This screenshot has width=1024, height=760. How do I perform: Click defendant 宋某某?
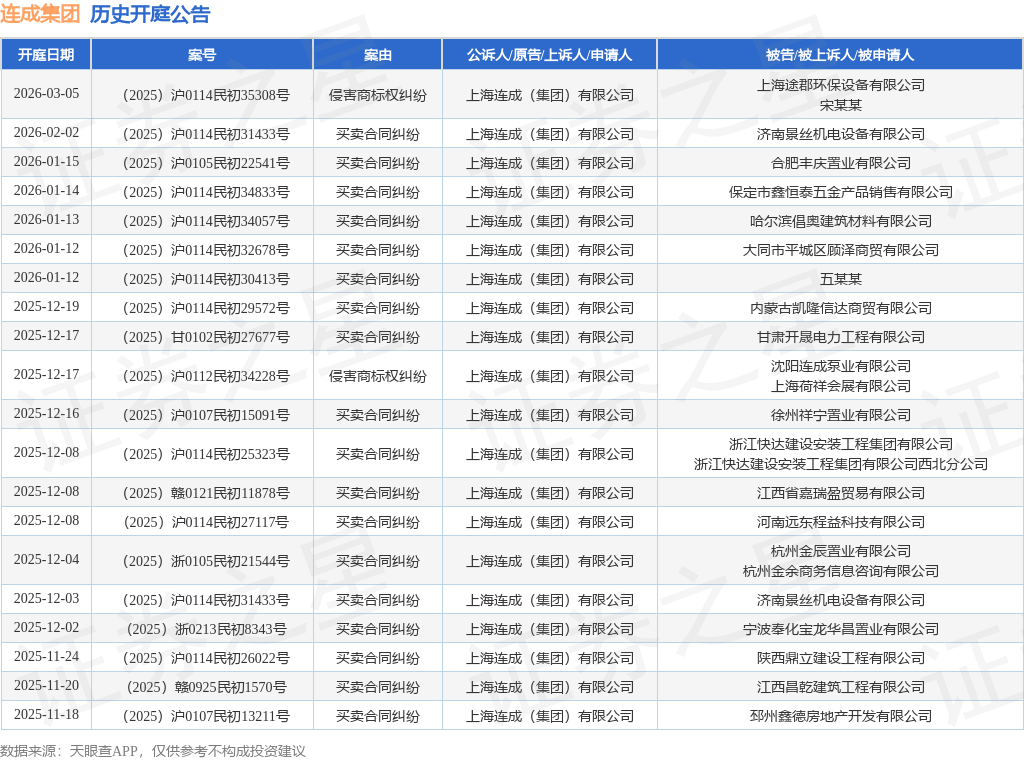840,105
